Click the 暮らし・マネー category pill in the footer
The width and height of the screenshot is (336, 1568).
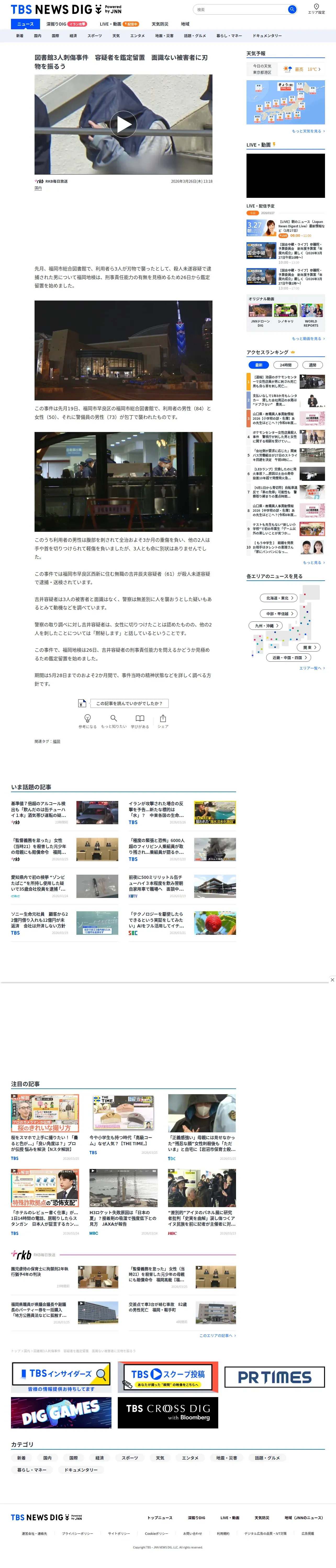(x=32, y=1469)
